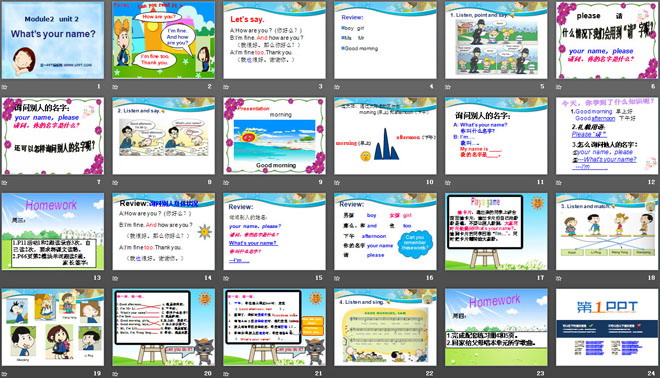Select slide 24 with 第1PPT logo
Screen dimensions: 660x378
(x=607, y=327)
